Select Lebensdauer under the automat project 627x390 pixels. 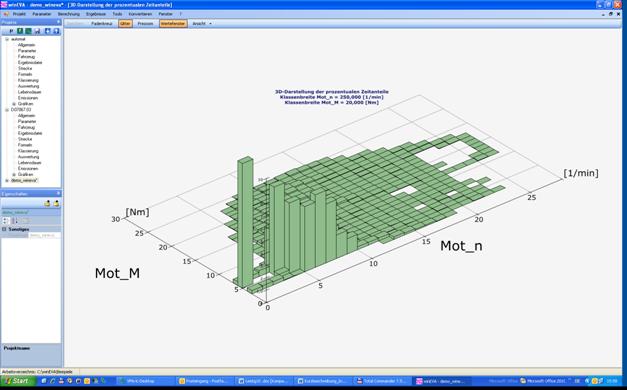[x=30, y=92]
